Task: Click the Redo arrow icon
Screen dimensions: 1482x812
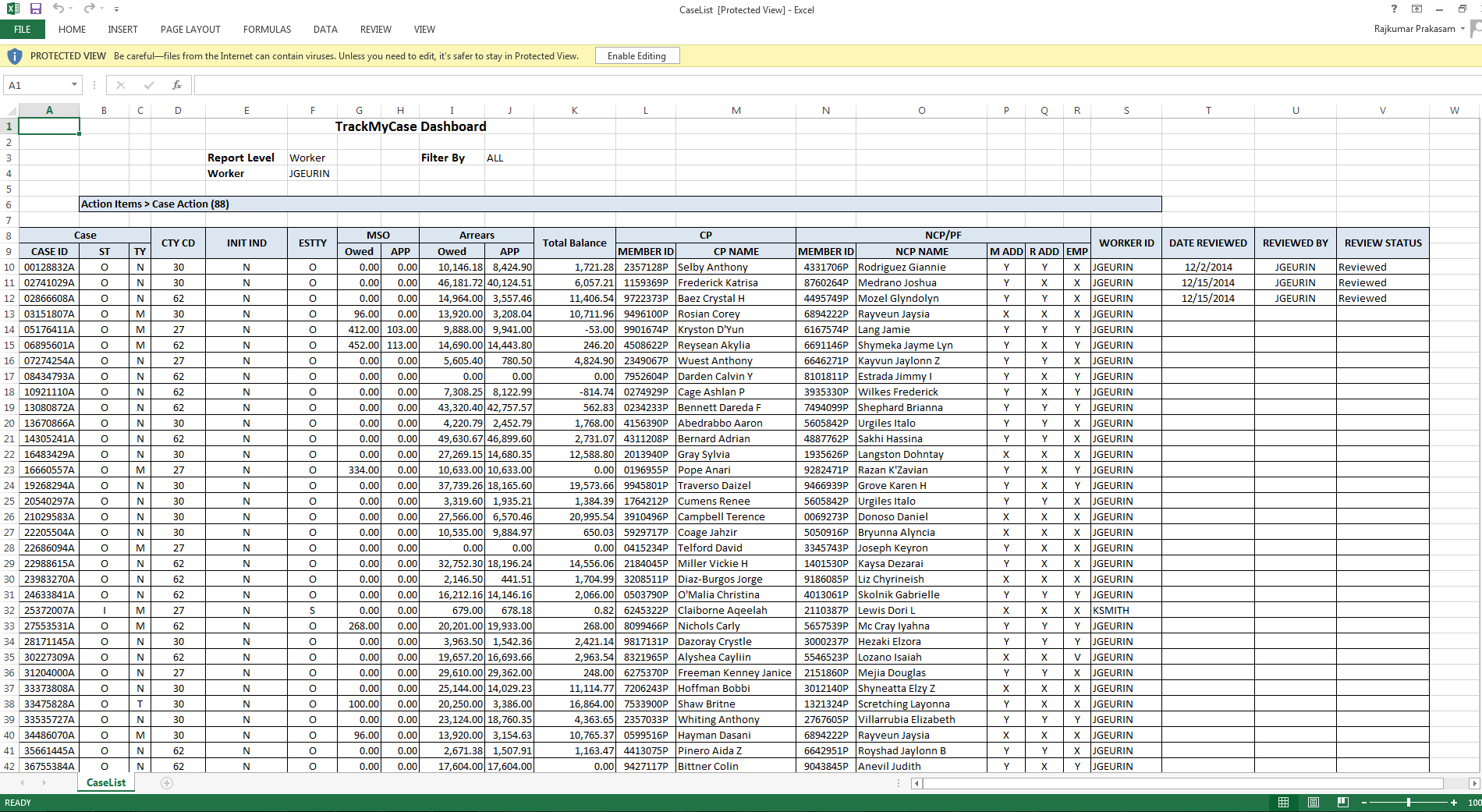Action: pos(89,9)
